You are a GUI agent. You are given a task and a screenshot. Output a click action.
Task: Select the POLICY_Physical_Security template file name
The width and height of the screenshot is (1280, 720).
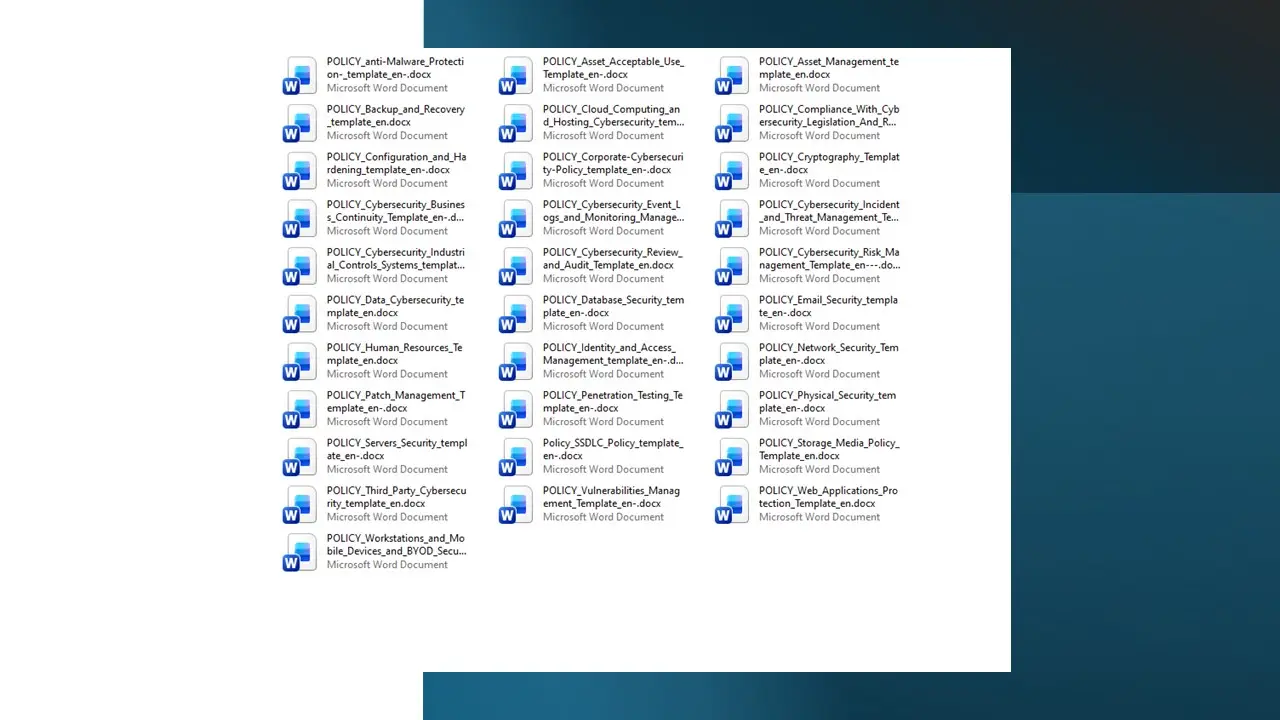[x=827, y=402]
